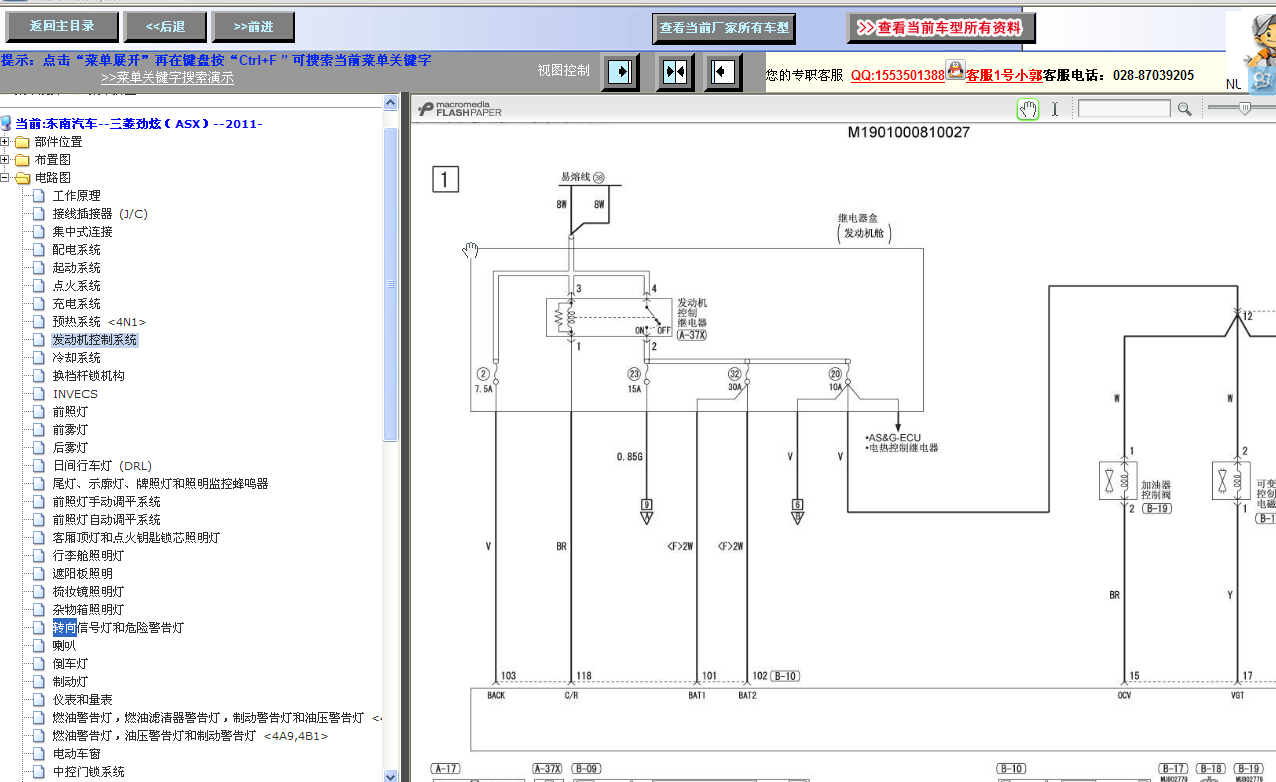Collapse the 电路图 folder
The width and height of the screenshot is (1276, 782).
click(x=5, y=178)
